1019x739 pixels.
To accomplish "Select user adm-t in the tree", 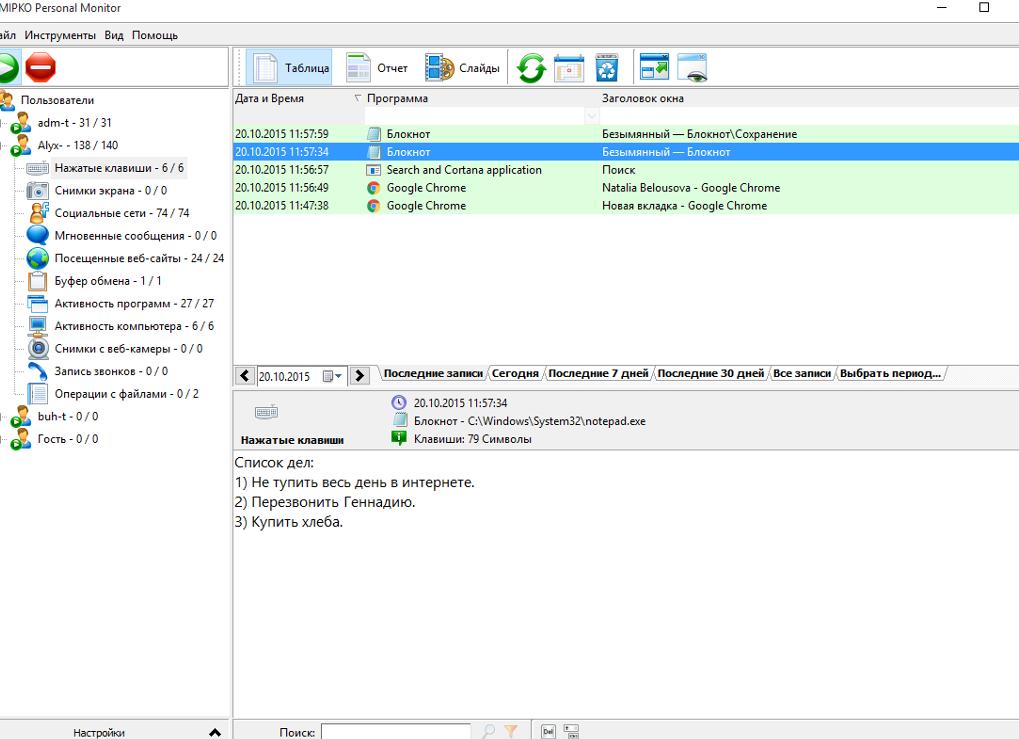I will click(75, 123).
